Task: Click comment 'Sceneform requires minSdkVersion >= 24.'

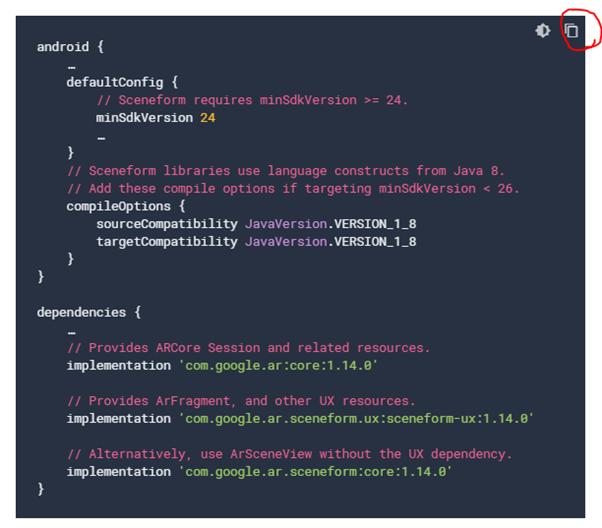Action: click(252, 100)
